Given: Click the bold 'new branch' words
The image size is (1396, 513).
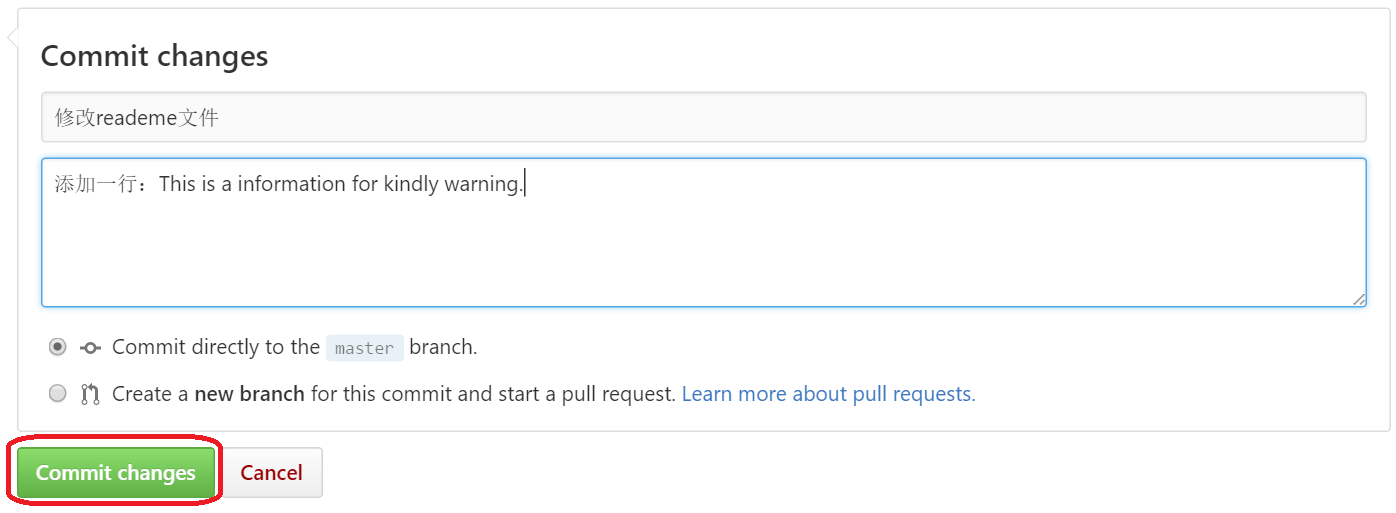Looking at the screenshot, I should pyautogui.click(x=249, y=394).
